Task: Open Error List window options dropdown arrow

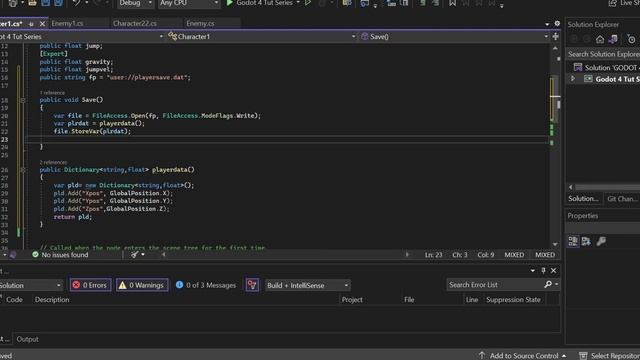Action: pos(533,271)
